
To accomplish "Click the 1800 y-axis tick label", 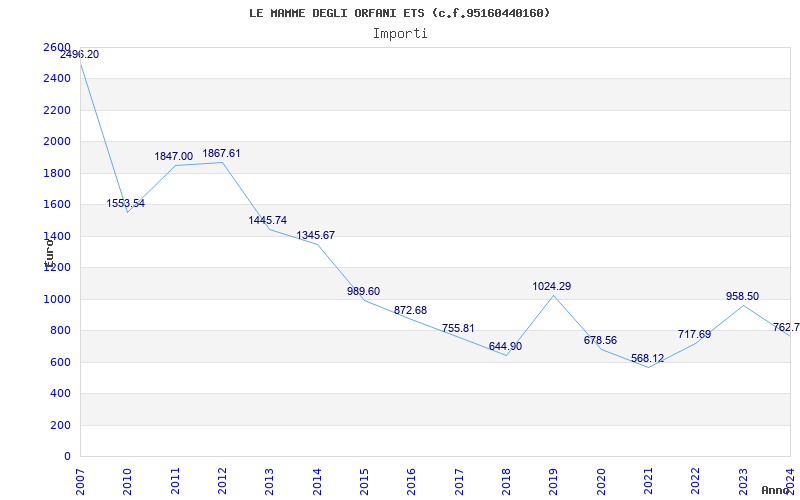I will click(57, 173).
